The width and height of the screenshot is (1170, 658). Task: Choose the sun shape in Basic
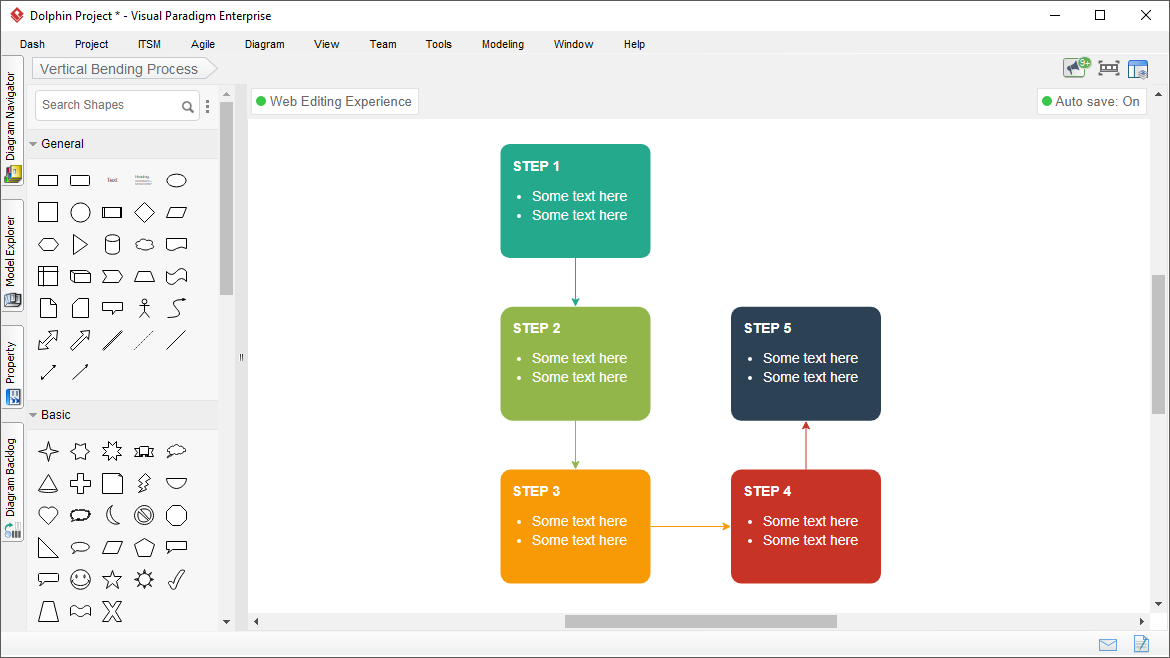pos(144,580)
